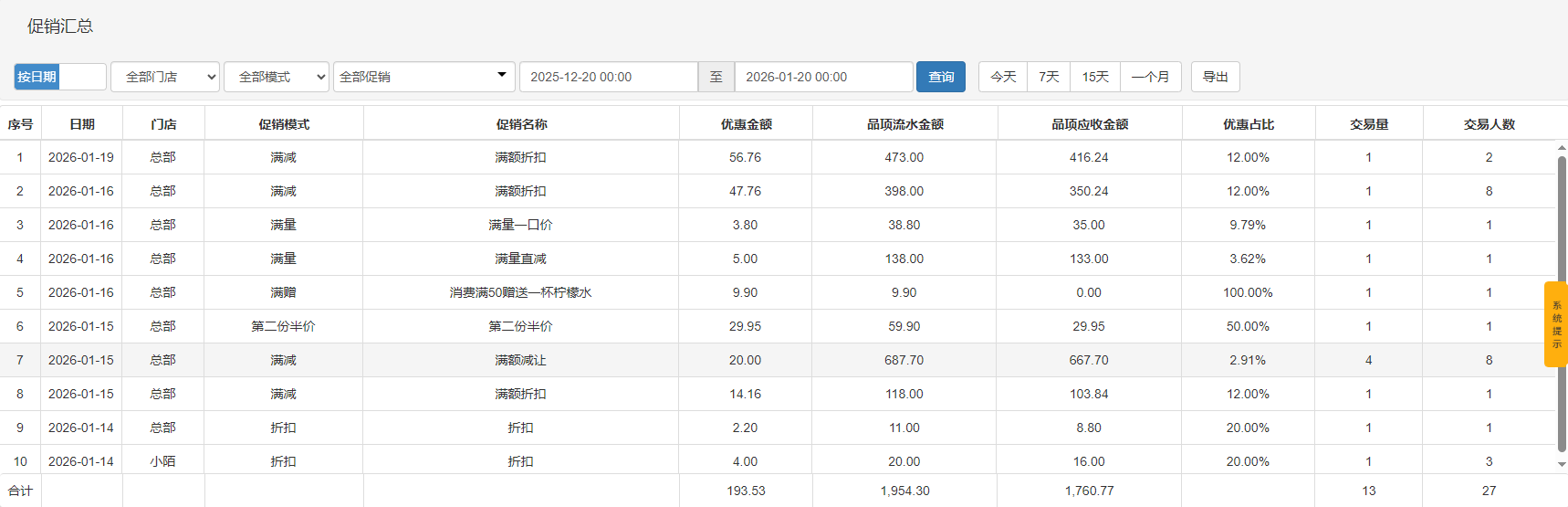Click the table scrollbar up arrow

click(x=1562, y=147)
